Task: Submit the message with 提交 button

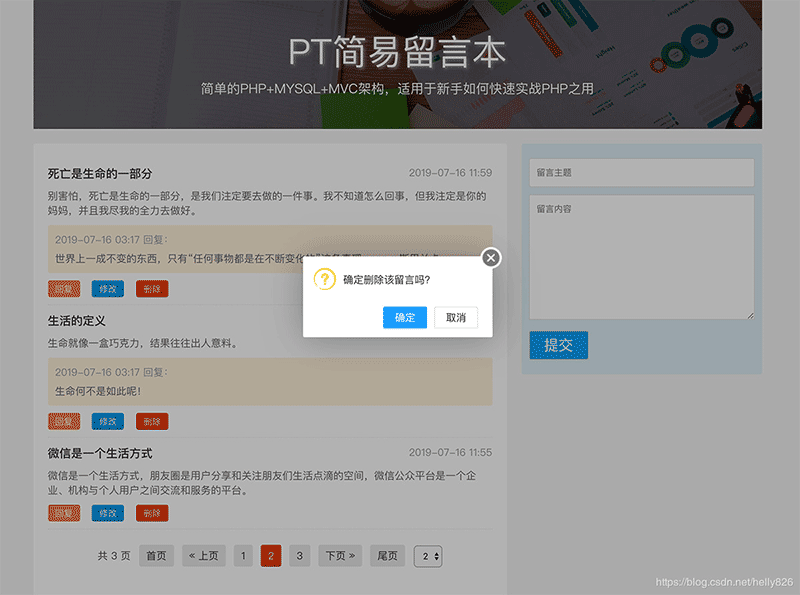Action: tap(559, 345)
